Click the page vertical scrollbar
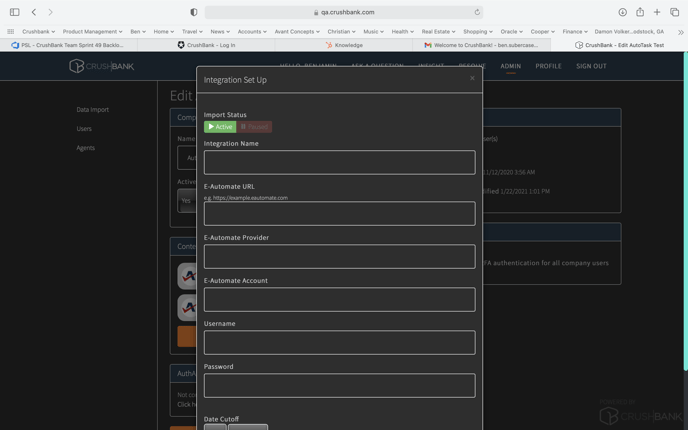Viewport: 688px width, 430px height. [685, 211]
